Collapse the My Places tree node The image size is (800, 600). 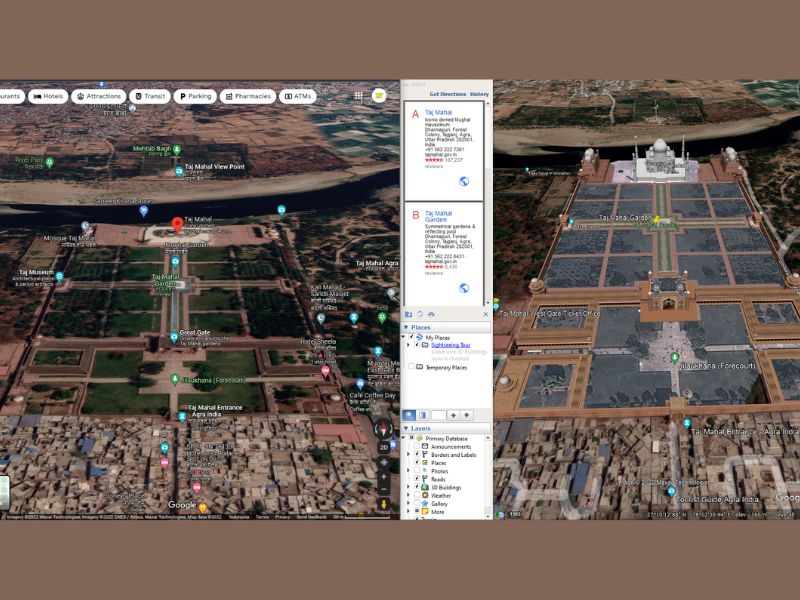click(404, 337)
